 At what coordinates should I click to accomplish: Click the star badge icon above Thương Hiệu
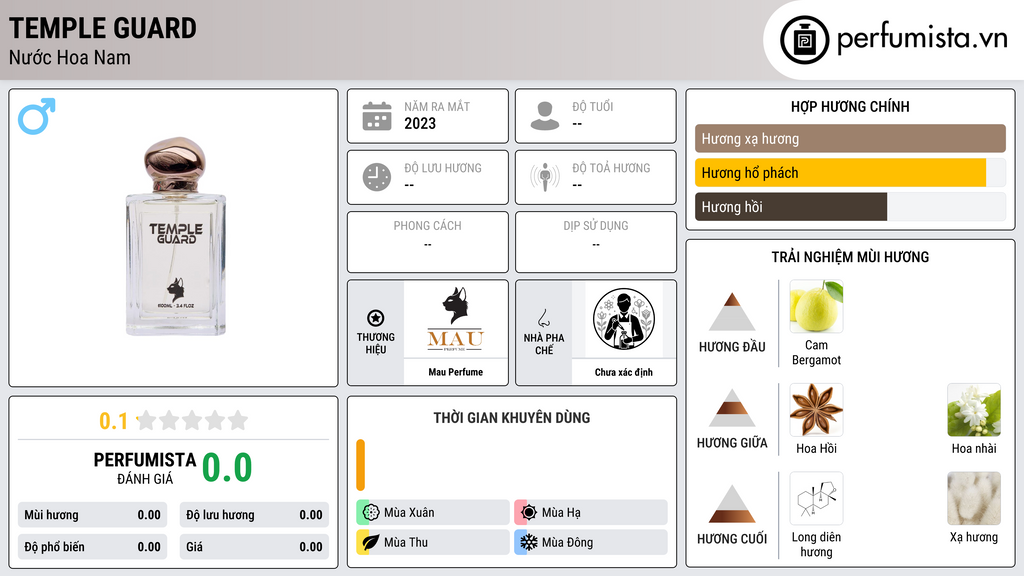pos(376,318)
